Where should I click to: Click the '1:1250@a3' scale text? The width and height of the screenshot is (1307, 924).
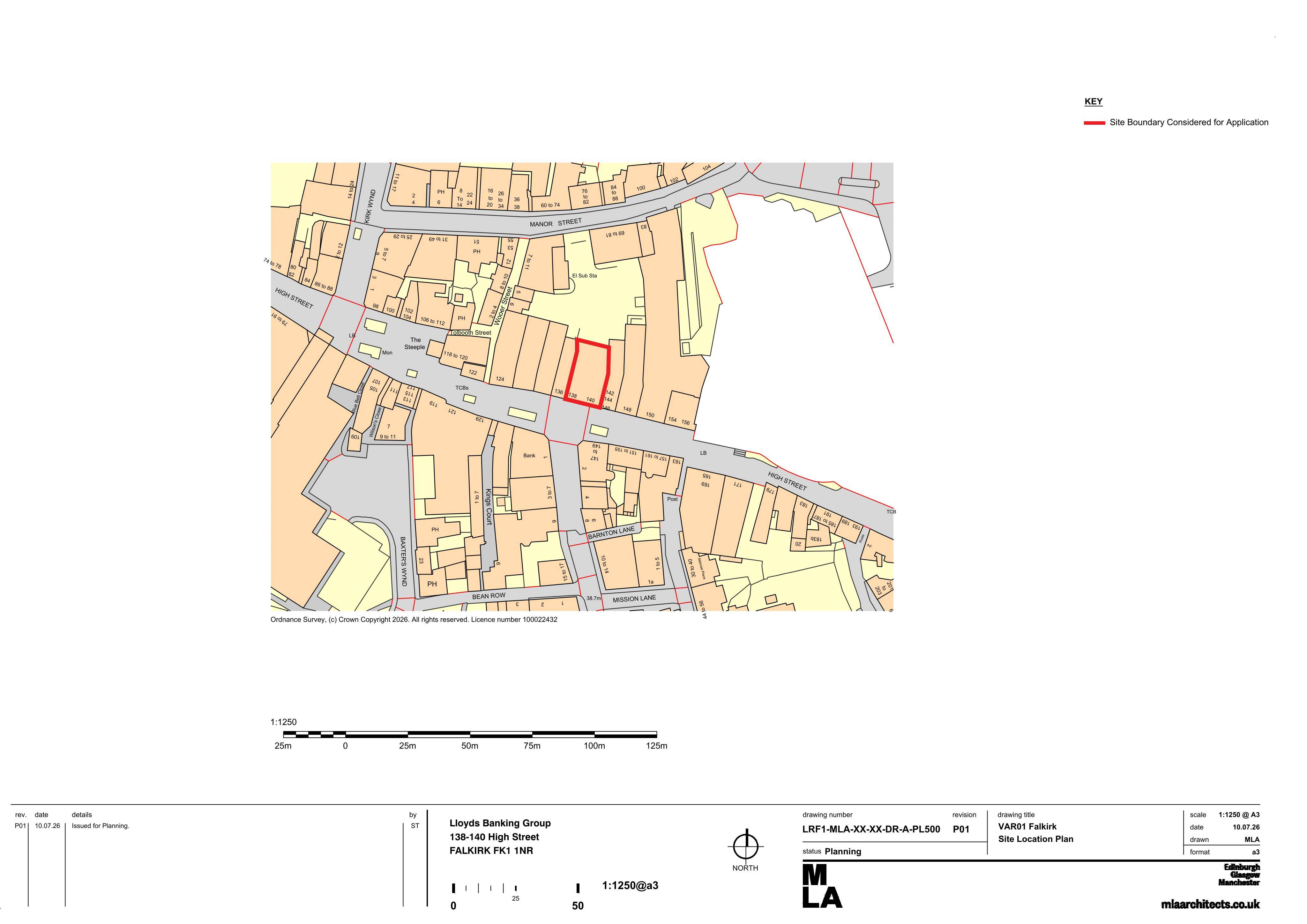click(630, 885)
